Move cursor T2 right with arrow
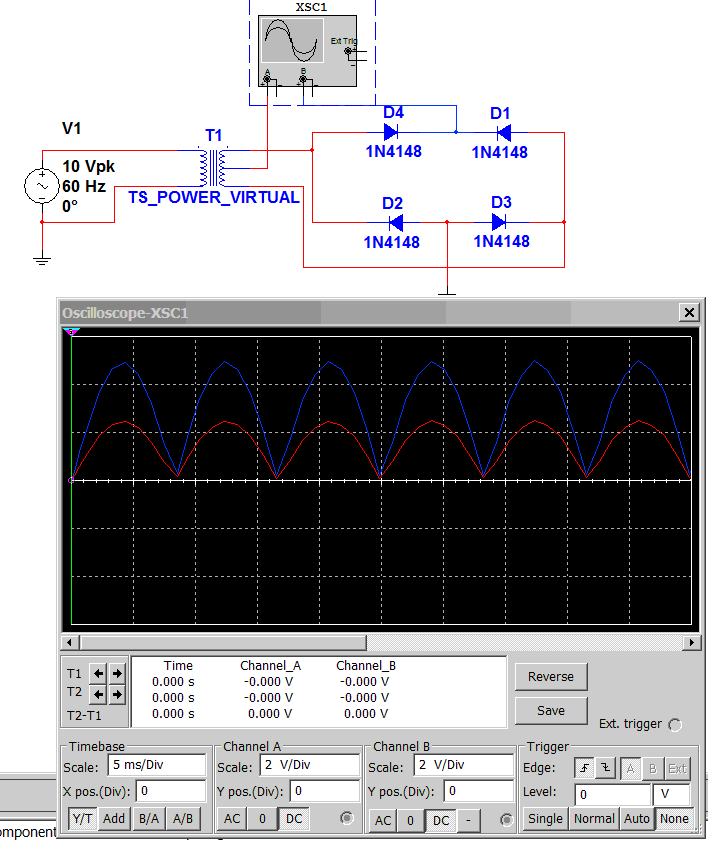 pyautogui.click(x=117, y=694)
